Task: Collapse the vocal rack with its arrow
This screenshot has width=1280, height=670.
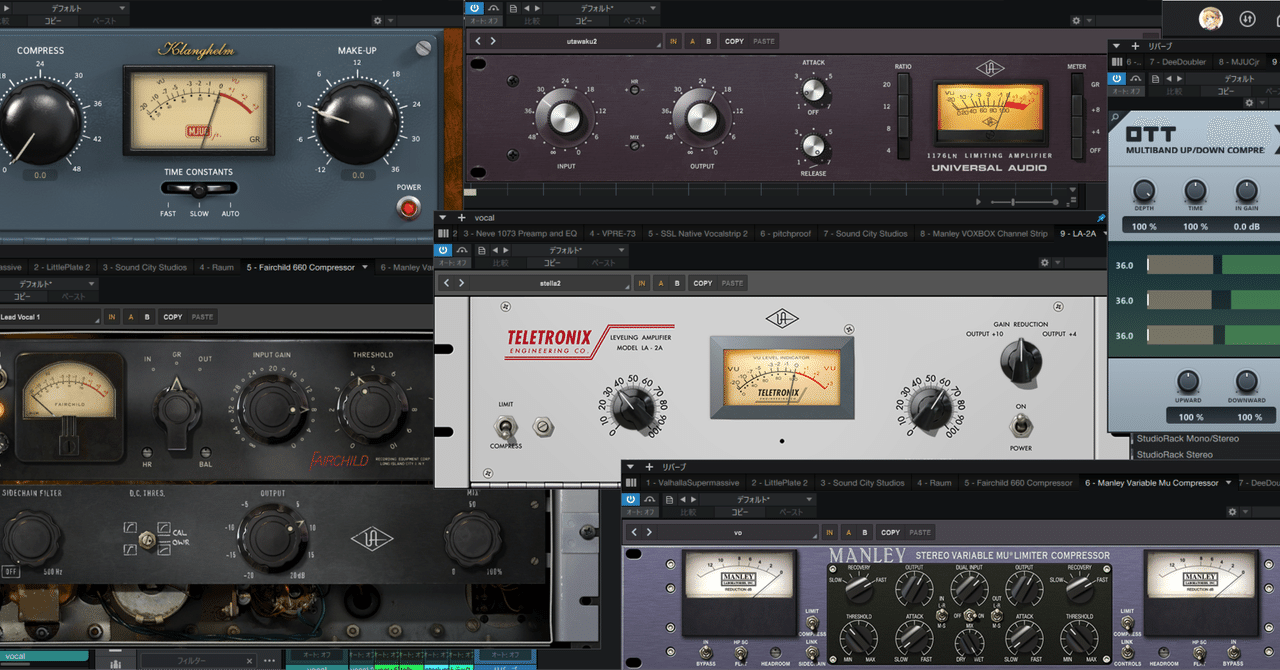Action: click(x=445, y=218)
